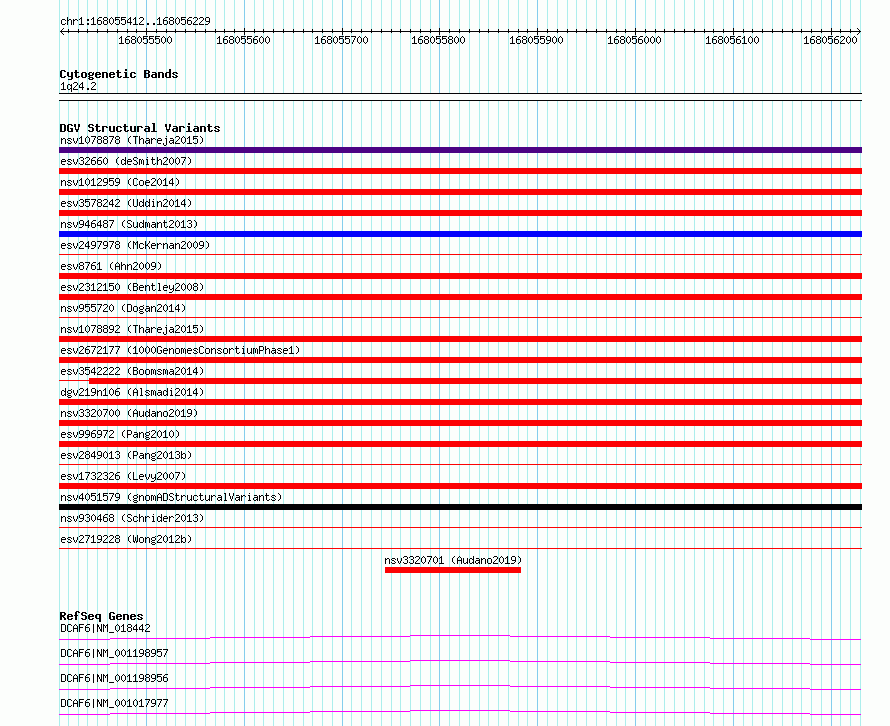Viewport: 890px width, 726px height.
Task: Select esv2849013 (Pang2013b) variant label
Action: 126,455
